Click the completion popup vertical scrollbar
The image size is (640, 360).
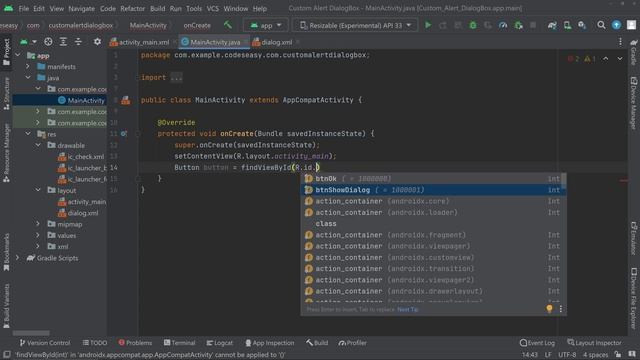point(564,180)
